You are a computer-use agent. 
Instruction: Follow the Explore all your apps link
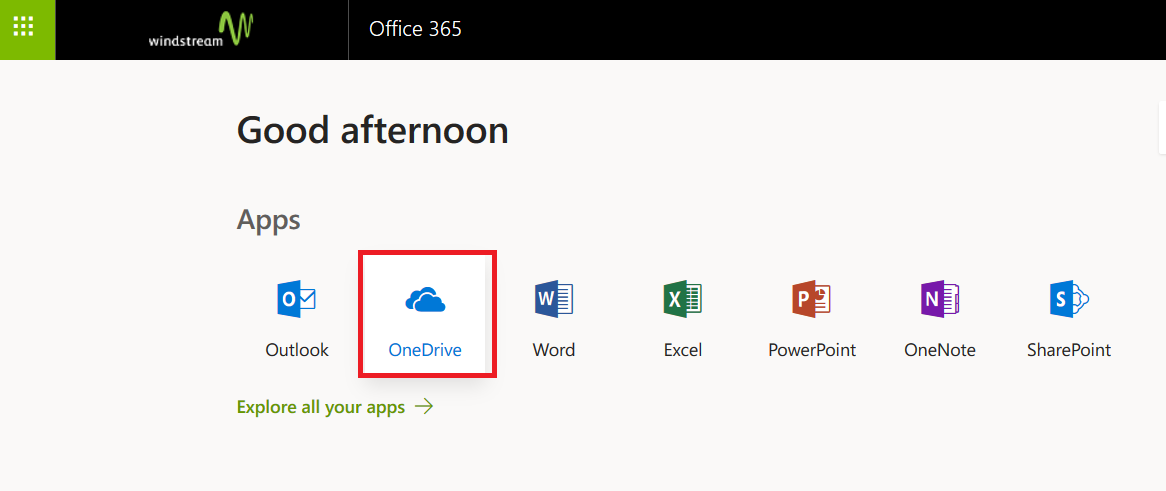(x=321, y=407)
